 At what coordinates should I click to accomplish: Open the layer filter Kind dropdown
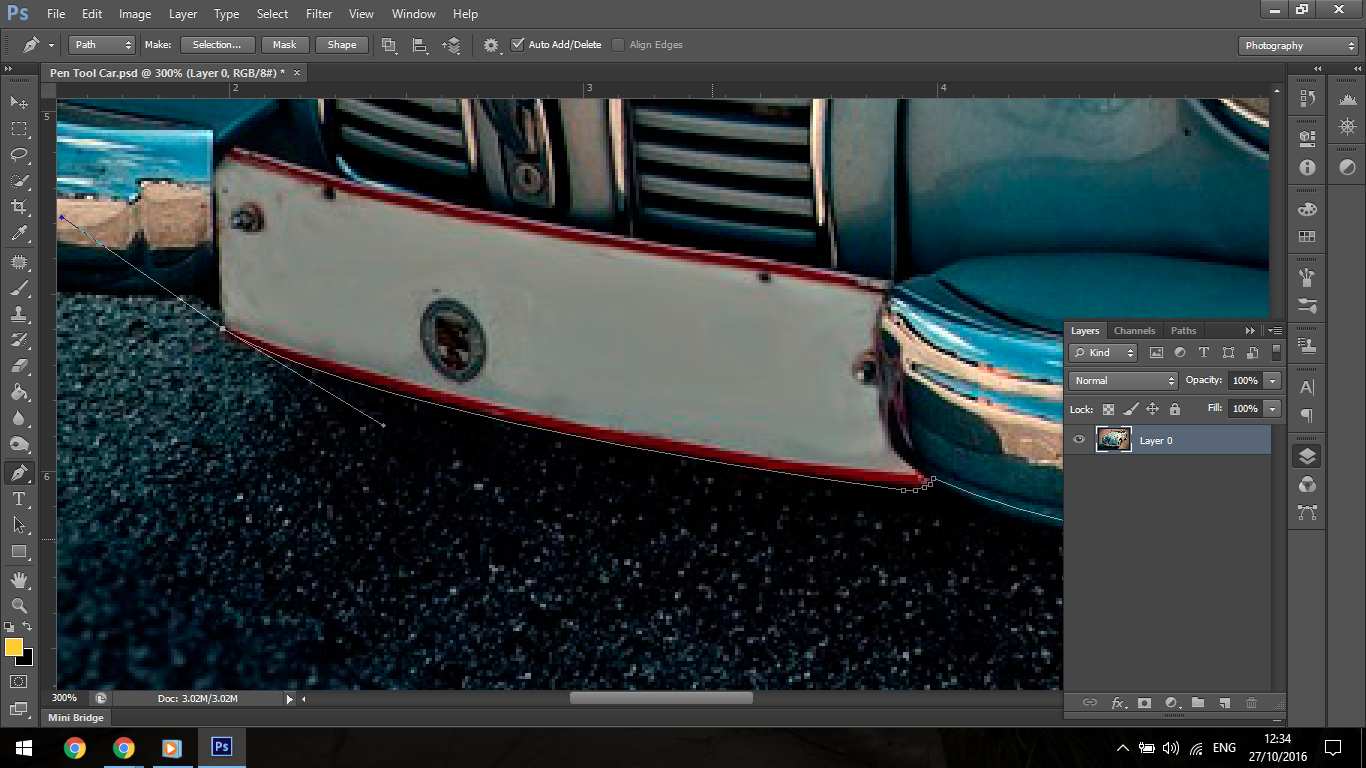(x=1103, y=353)
